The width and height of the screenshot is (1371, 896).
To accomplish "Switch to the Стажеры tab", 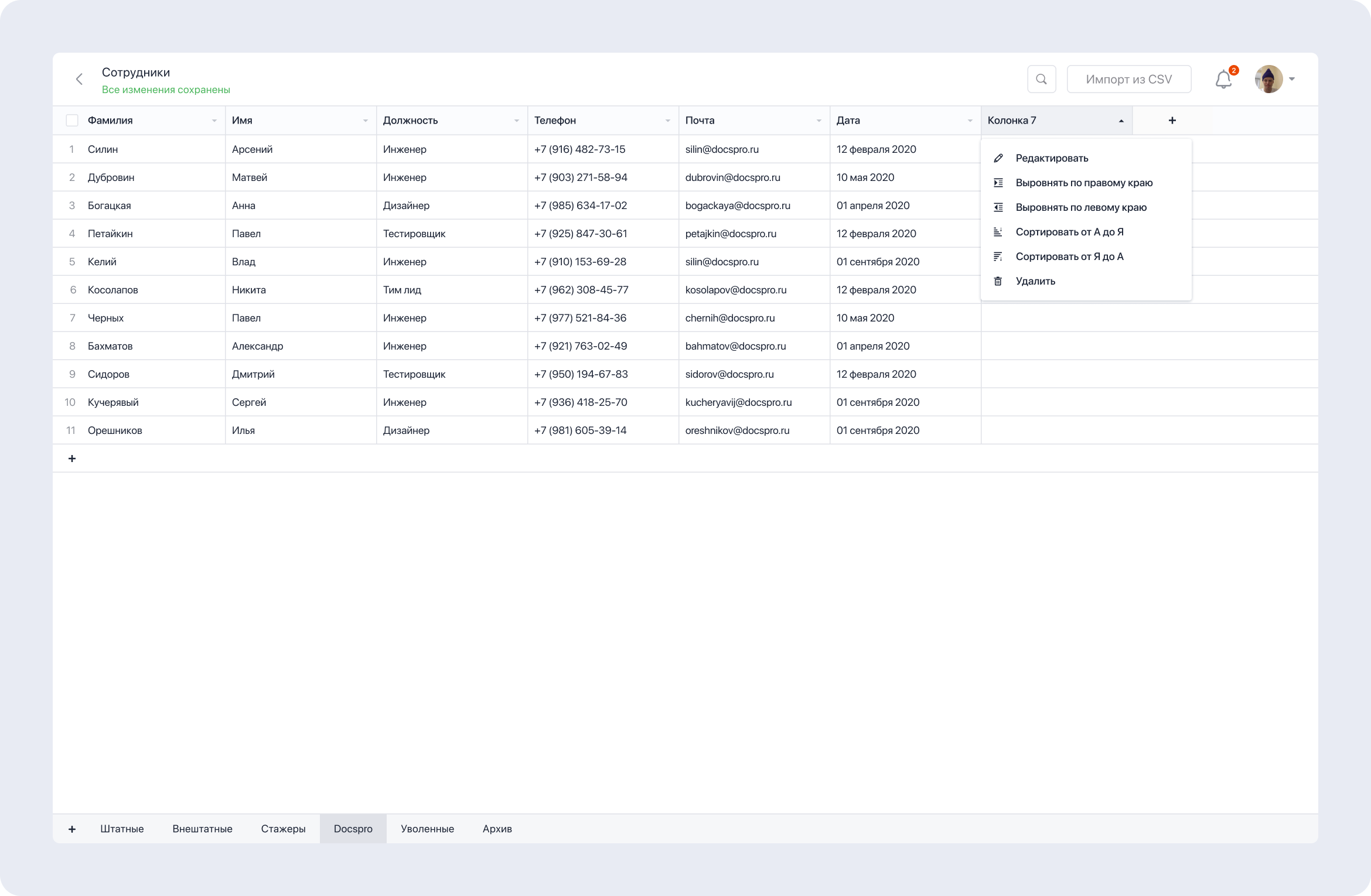I will coord(283,829).
